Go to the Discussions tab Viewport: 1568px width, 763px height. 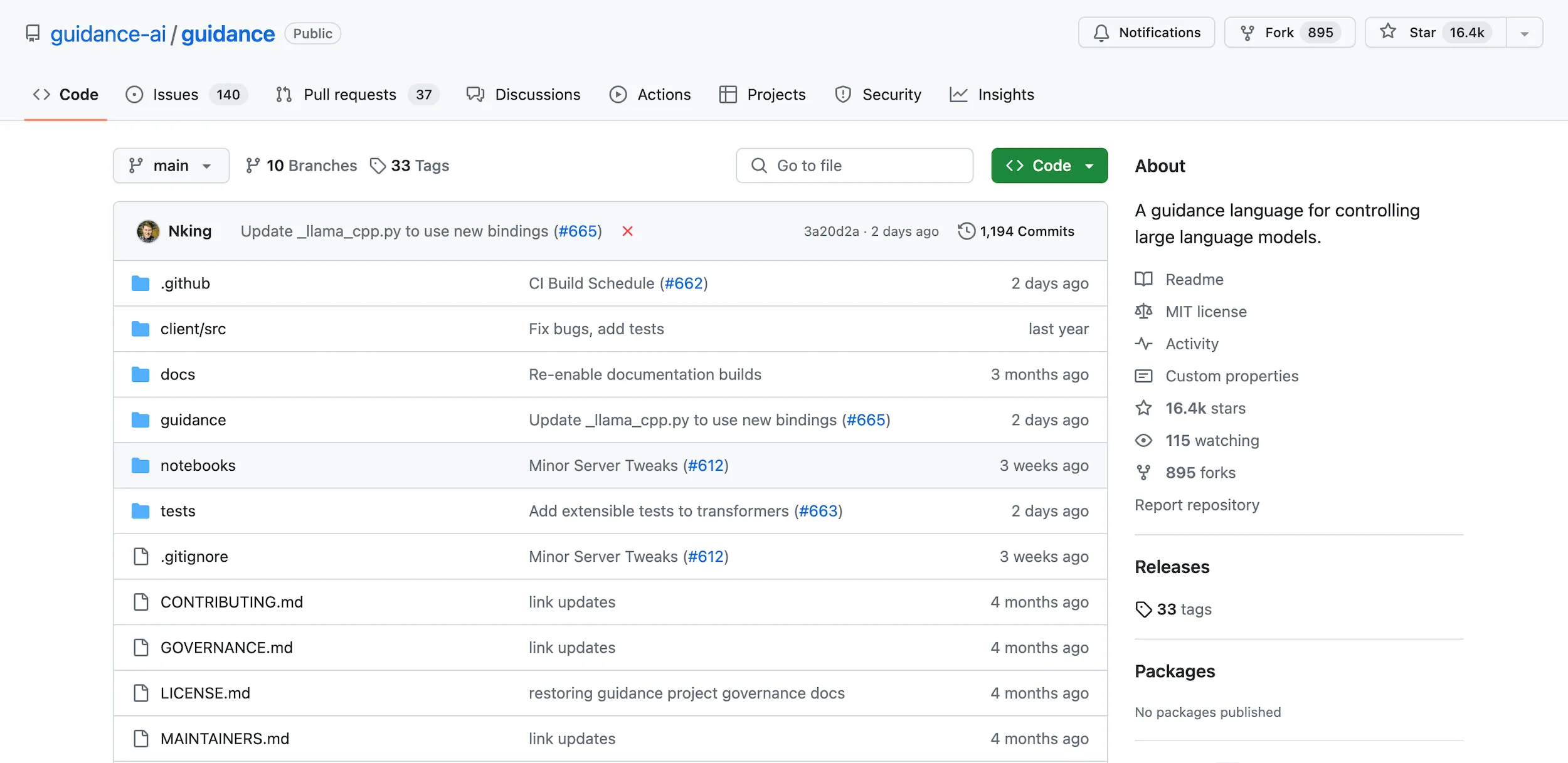[x=523, y=95]
